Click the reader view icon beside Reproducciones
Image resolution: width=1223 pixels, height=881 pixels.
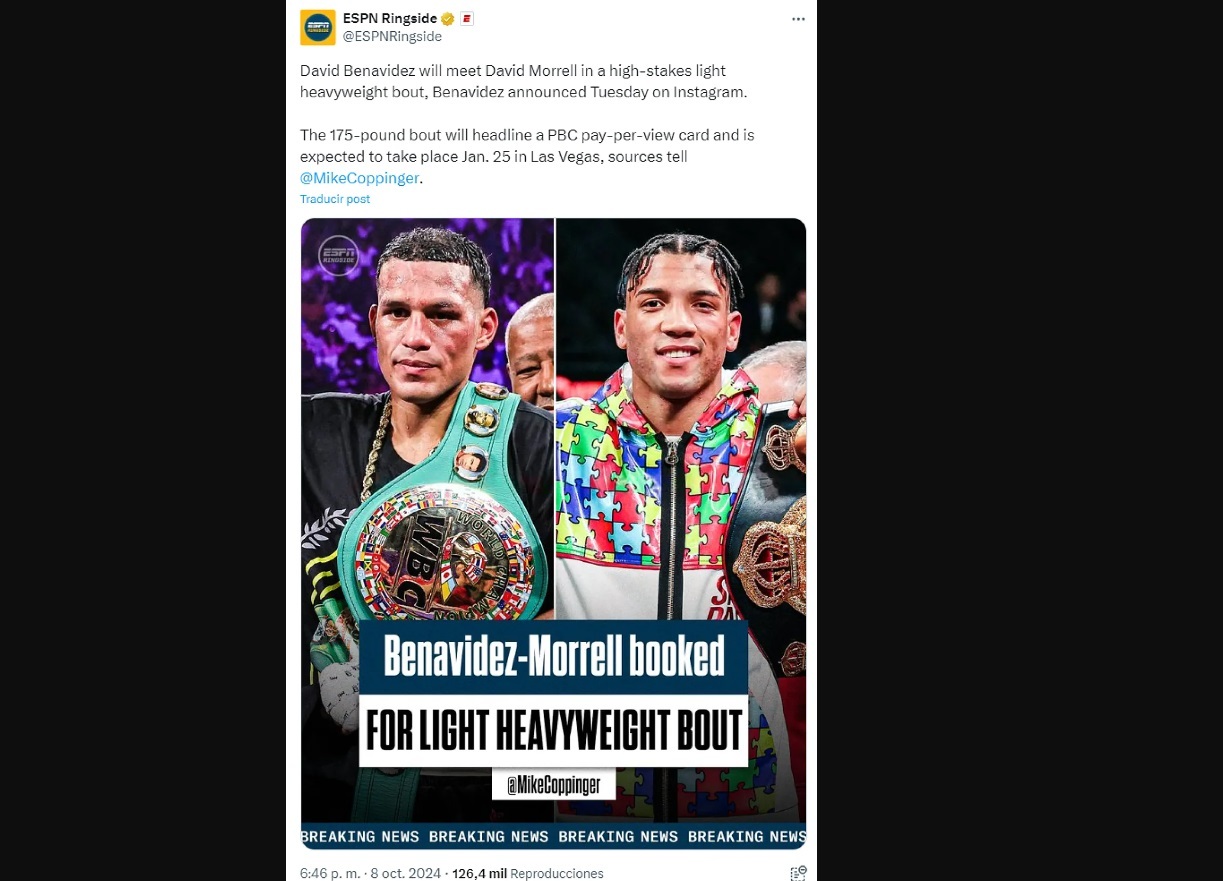[x=798, y=873]
